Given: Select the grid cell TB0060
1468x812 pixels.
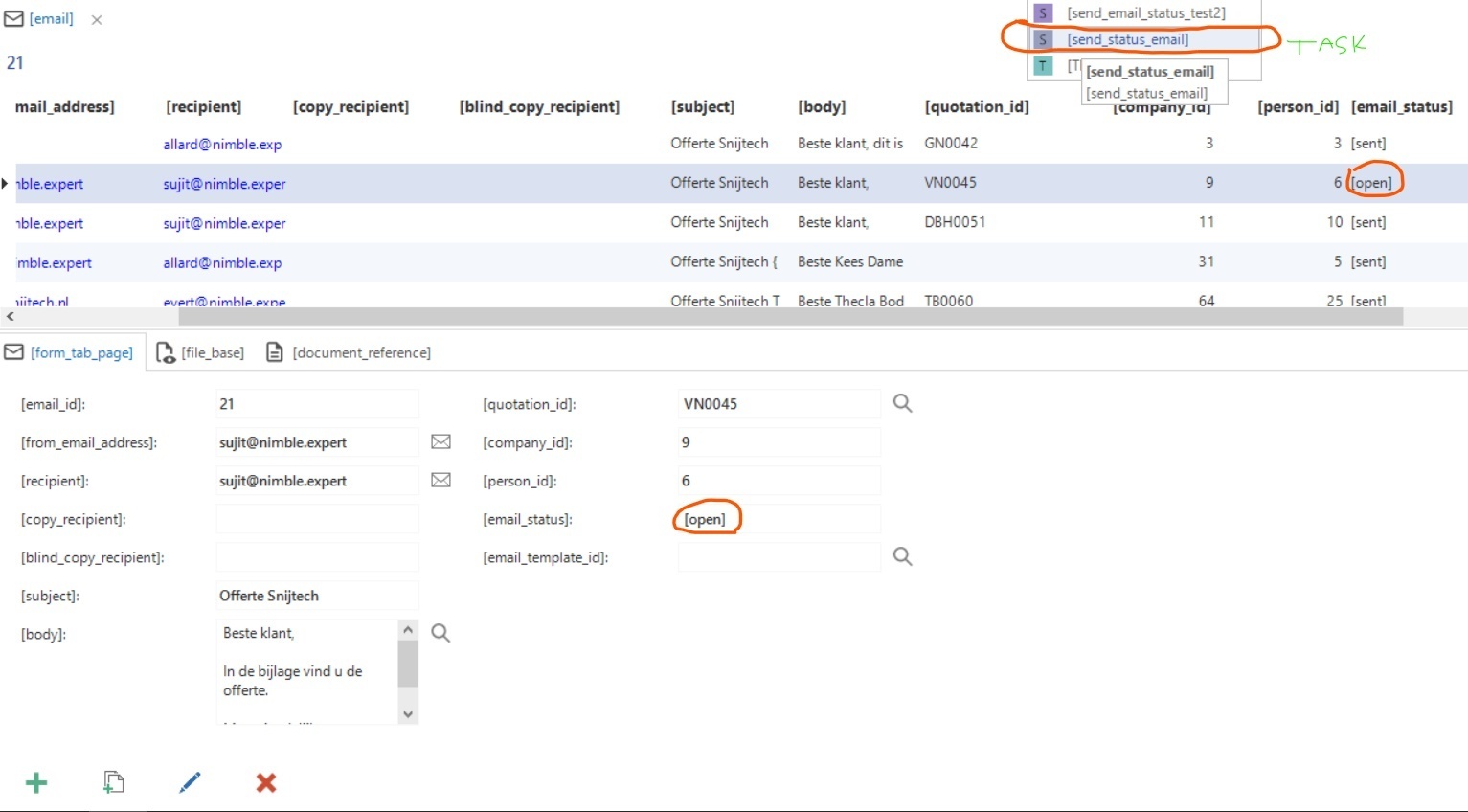Looking at the screenshot, I should [x=948, y=300].
